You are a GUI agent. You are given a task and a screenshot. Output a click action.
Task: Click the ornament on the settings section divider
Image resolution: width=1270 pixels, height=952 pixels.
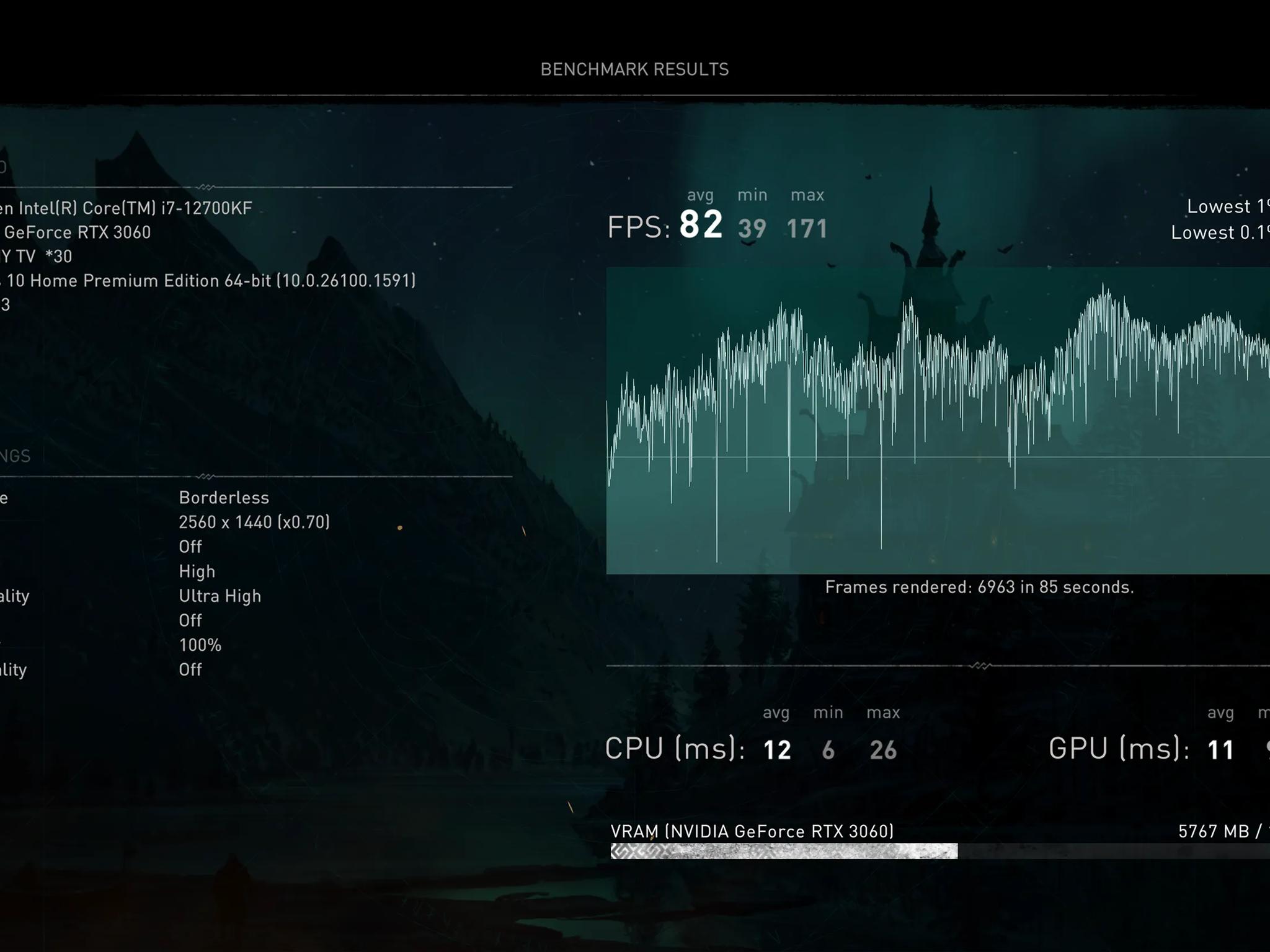pyautogui.click(x=205, y=476)
